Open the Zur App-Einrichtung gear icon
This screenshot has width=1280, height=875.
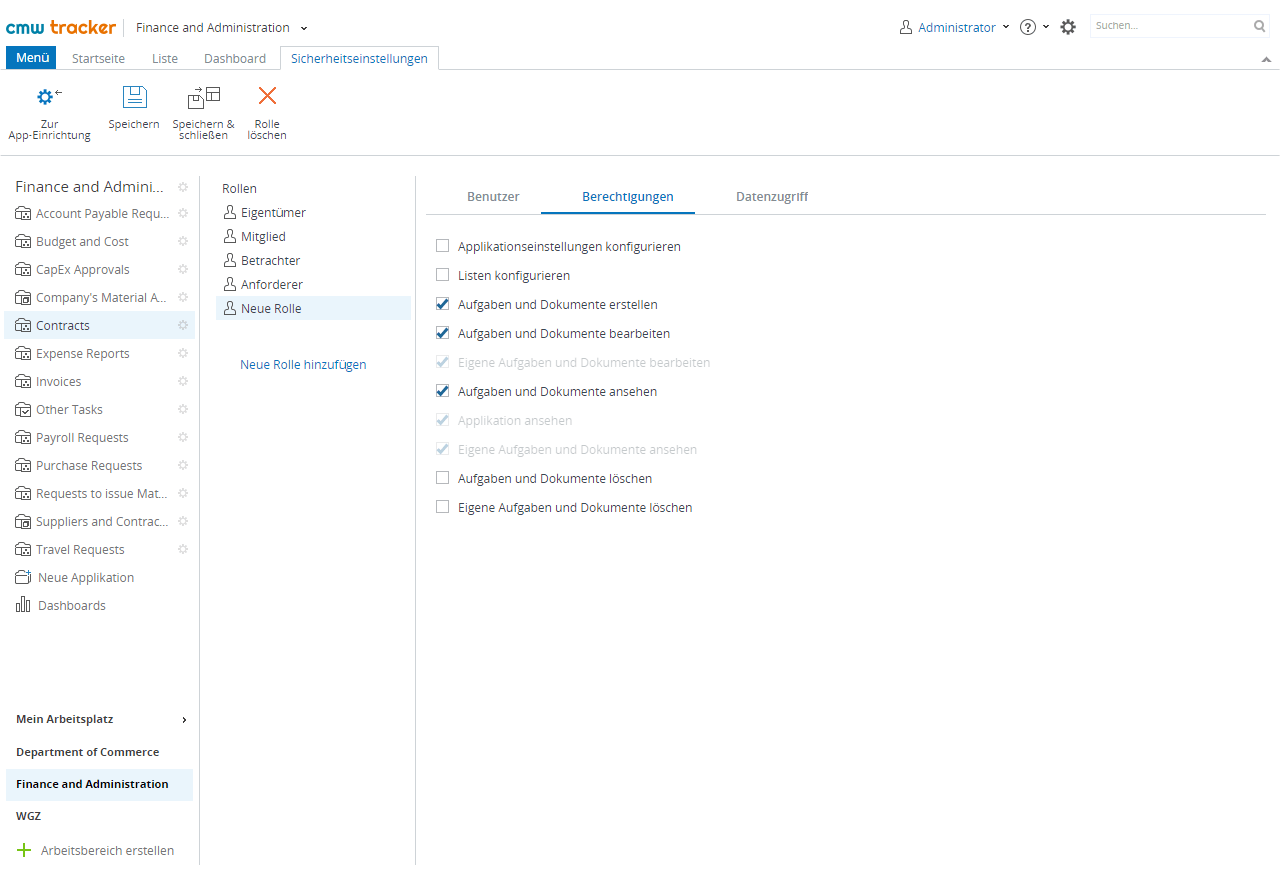point(49,96)
